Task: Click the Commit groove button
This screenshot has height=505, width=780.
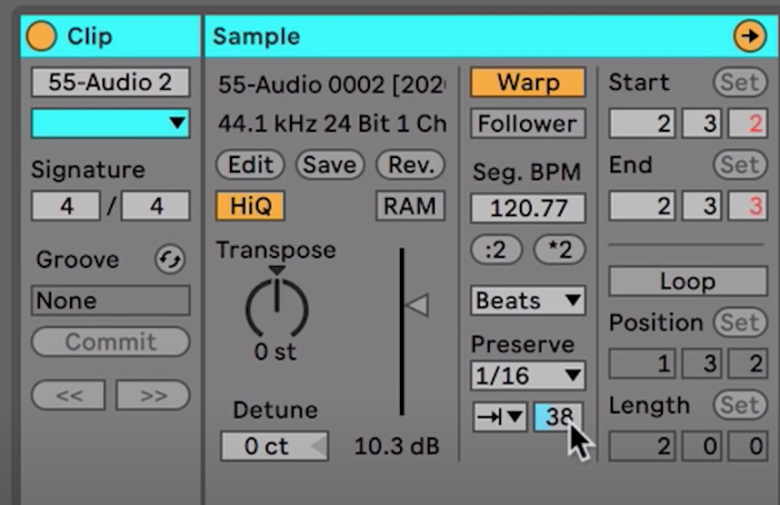Action: pos(110,341)
